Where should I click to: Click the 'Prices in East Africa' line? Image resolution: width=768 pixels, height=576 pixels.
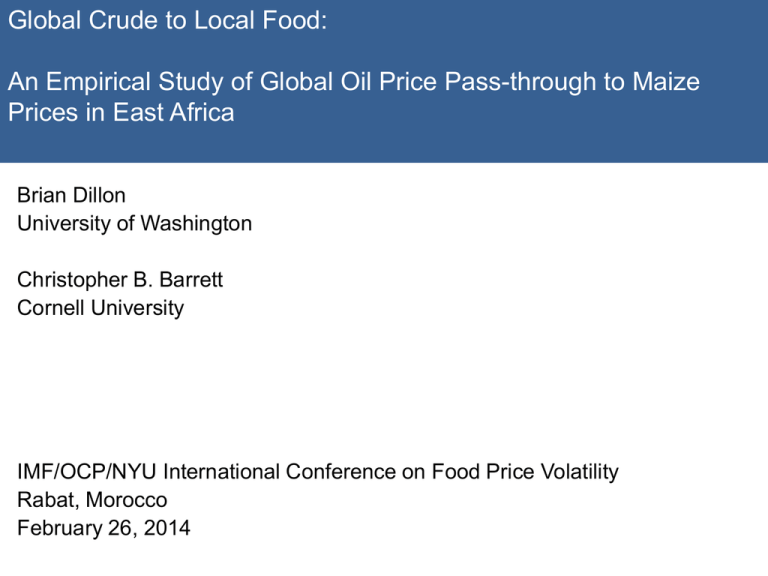121,112
